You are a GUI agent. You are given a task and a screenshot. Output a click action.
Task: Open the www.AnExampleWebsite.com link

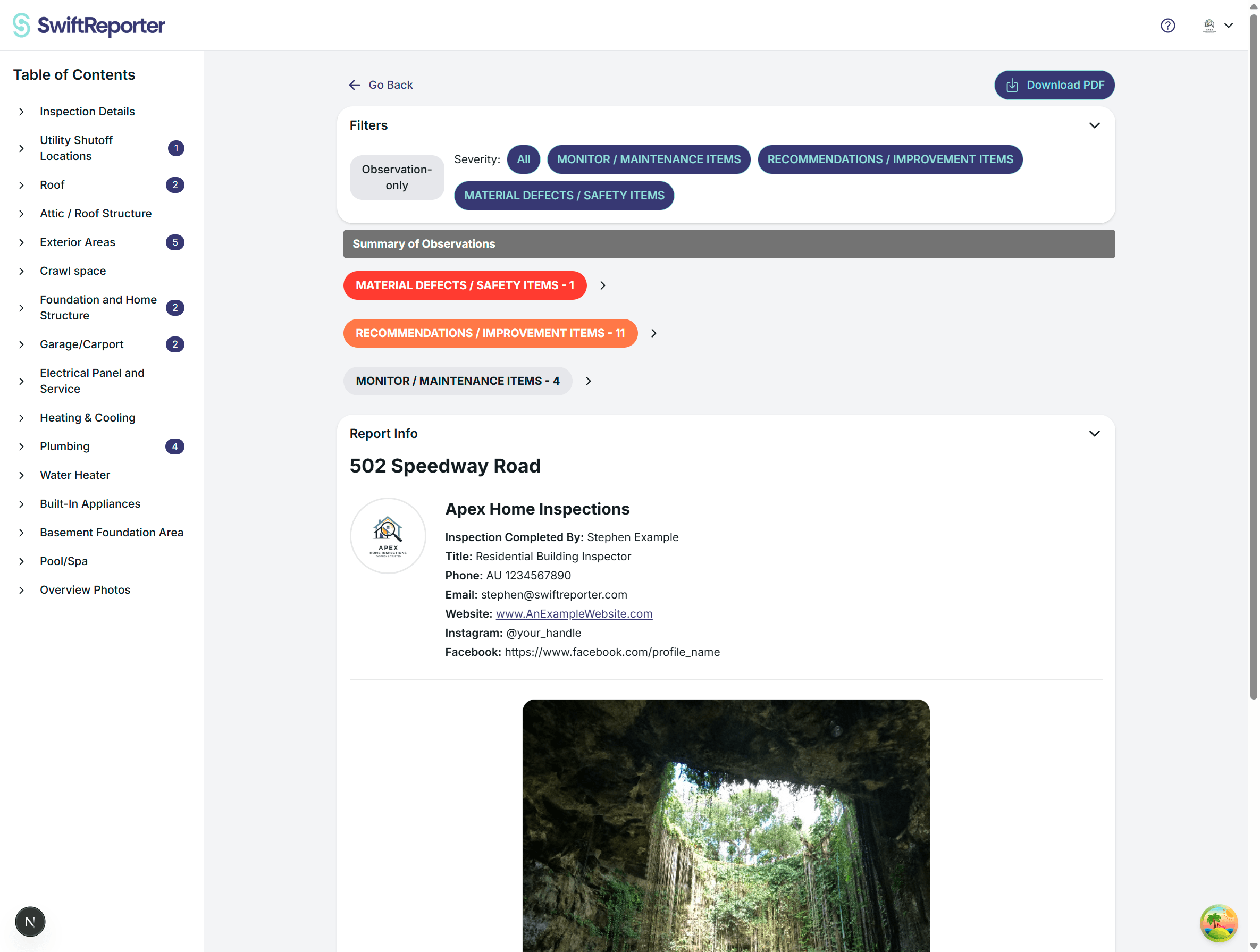[574, 614]
